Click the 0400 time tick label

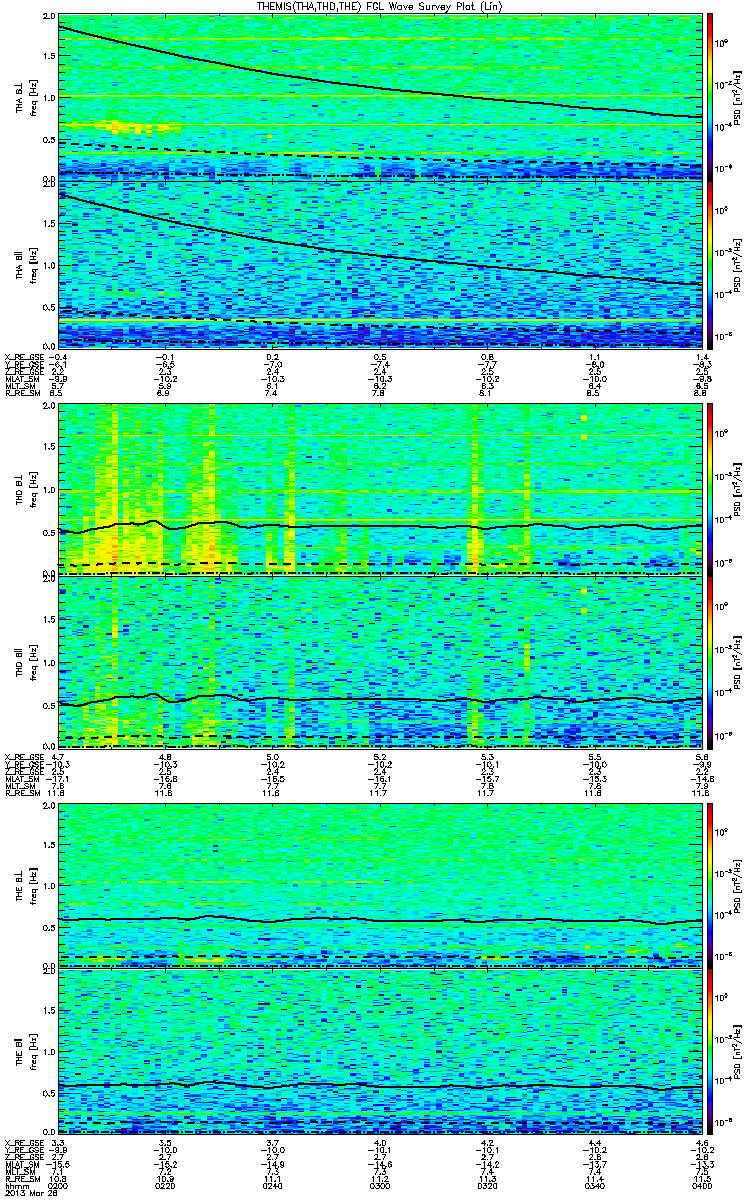coord(701,1186)
